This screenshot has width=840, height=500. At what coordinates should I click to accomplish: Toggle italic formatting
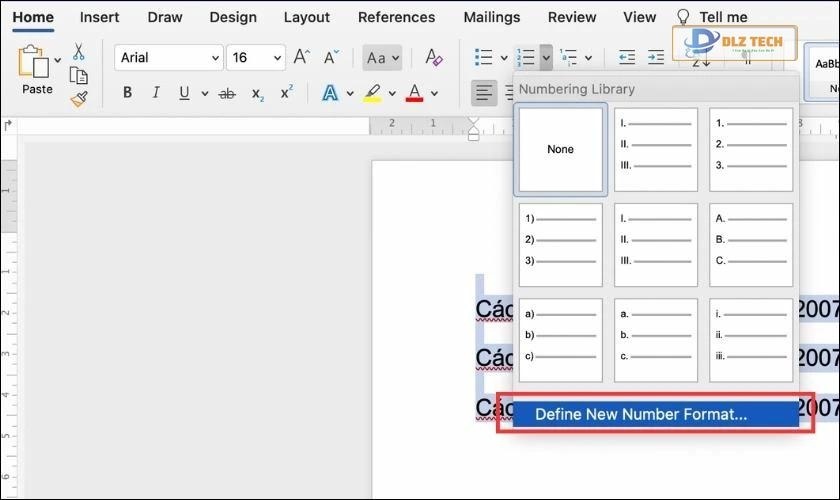[x=155, y=93]
